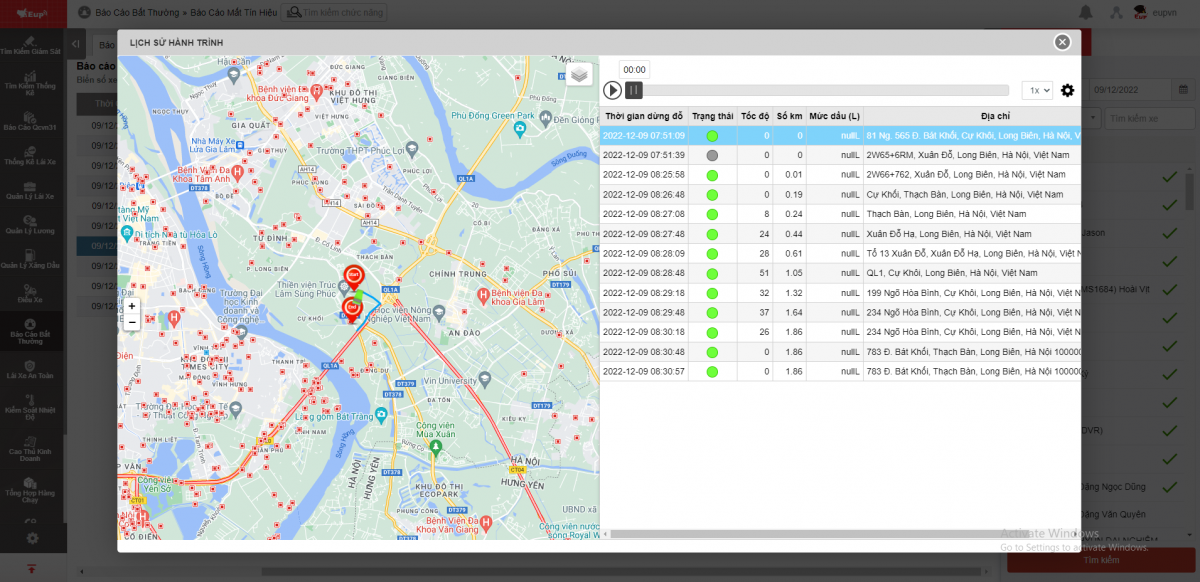Image resolution: width=1200 pixels, height=582 pixels.
Task: Click the Start marker on the map
Action: pos(353,277)
